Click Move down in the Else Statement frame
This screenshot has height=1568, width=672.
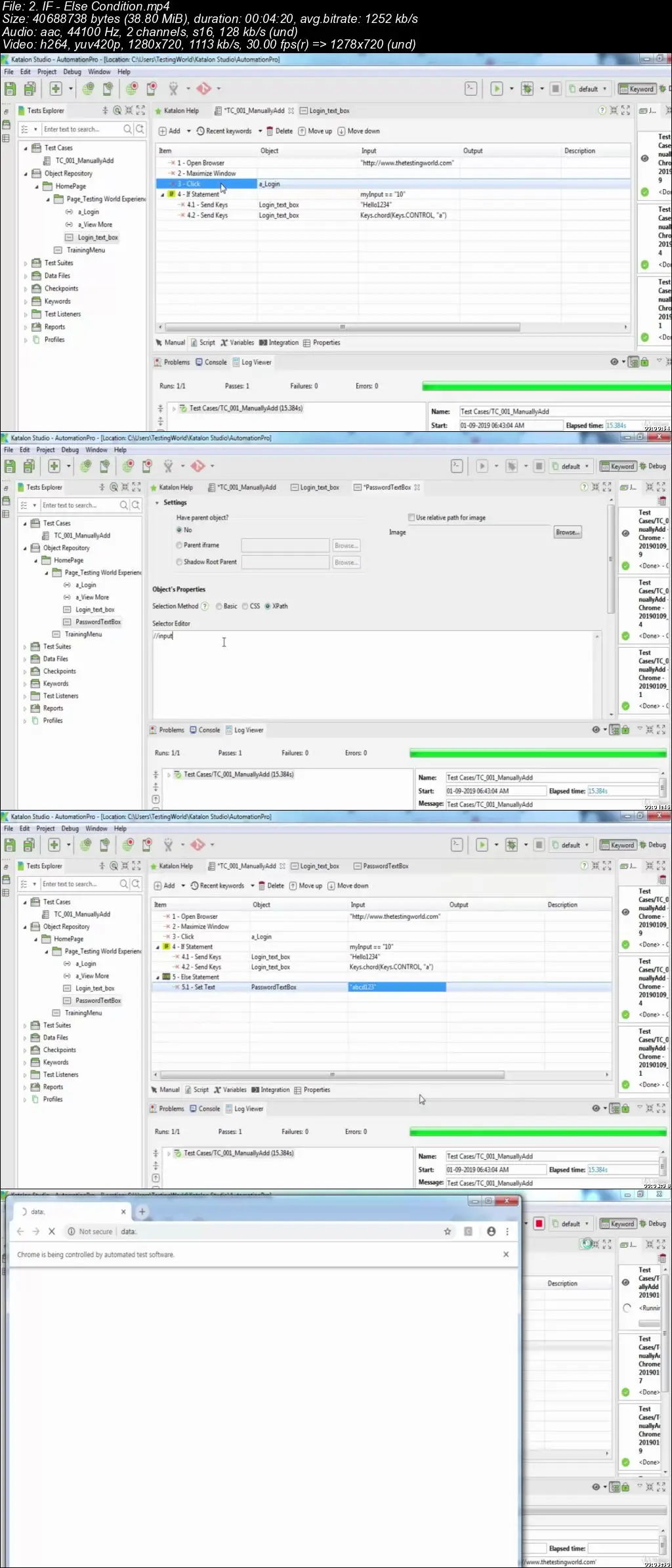tap(348, 885)
